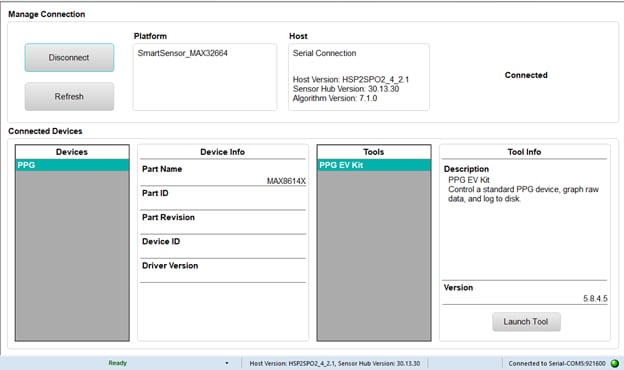The width and height of the screenshot is (624, 370).
Task: Click the Connected to Serial-COM5 status text
Action: 557,363
